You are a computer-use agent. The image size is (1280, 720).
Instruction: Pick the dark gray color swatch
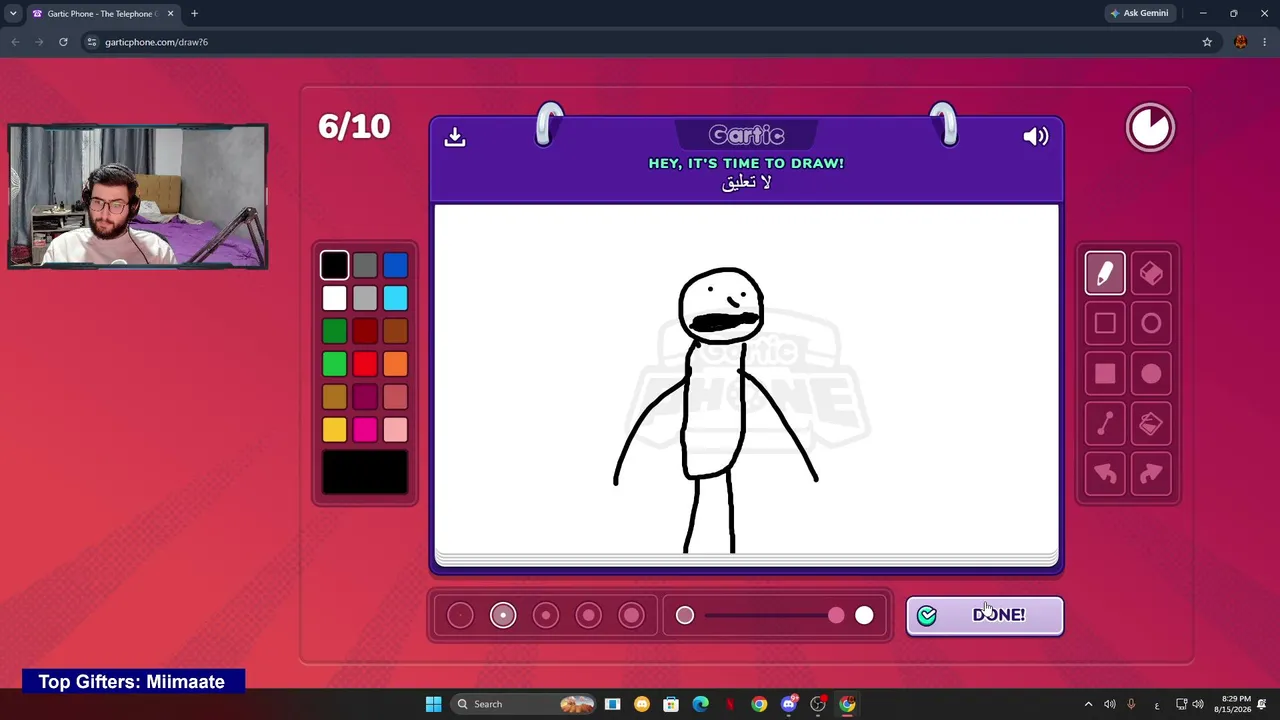[365, 265]
